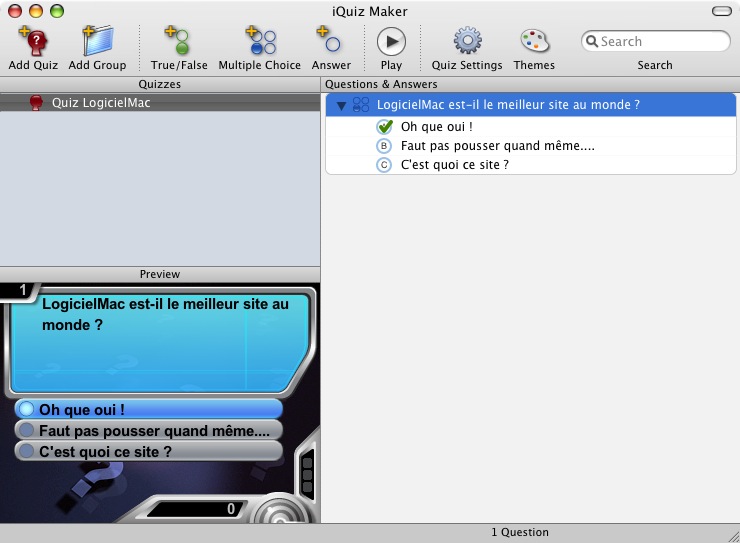Select answer 'C'est quoi ce site ?'

[x=454, y=165]
